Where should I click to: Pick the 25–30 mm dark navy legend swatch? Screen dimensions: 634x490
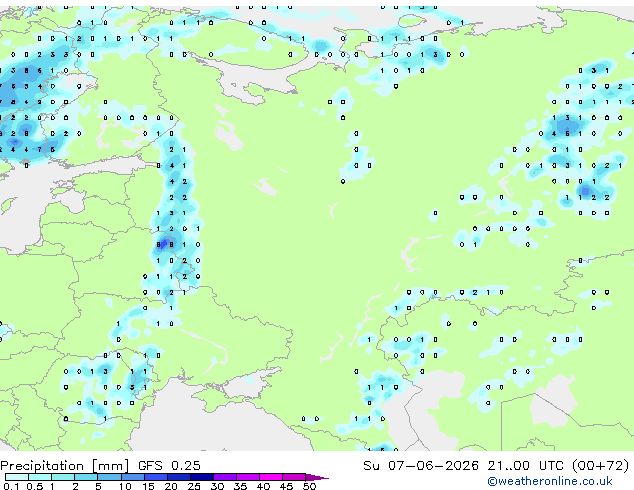pos(202,477)
